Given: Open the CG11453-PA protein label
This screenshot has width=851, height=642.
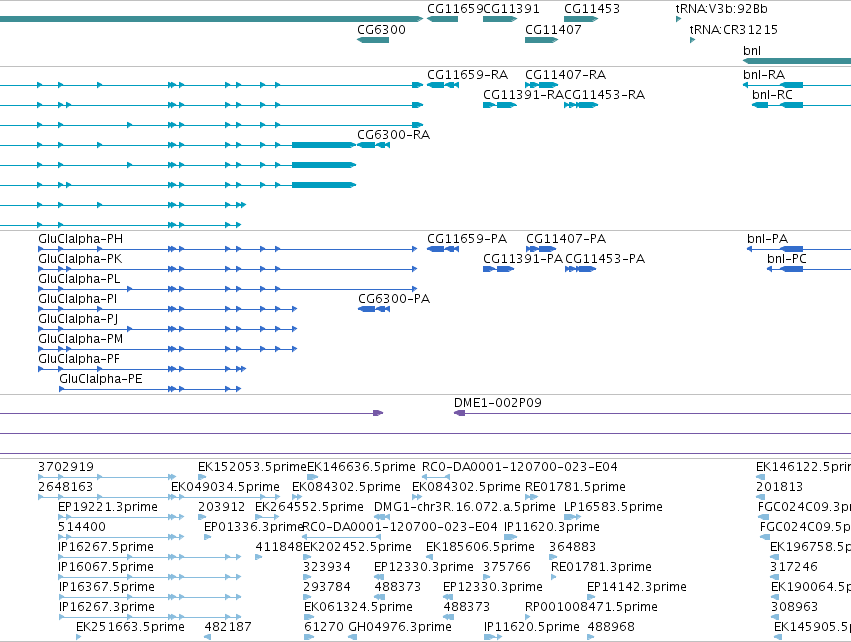Looking at the screenshot, I should pyautogui.click(x=605, y=259).
